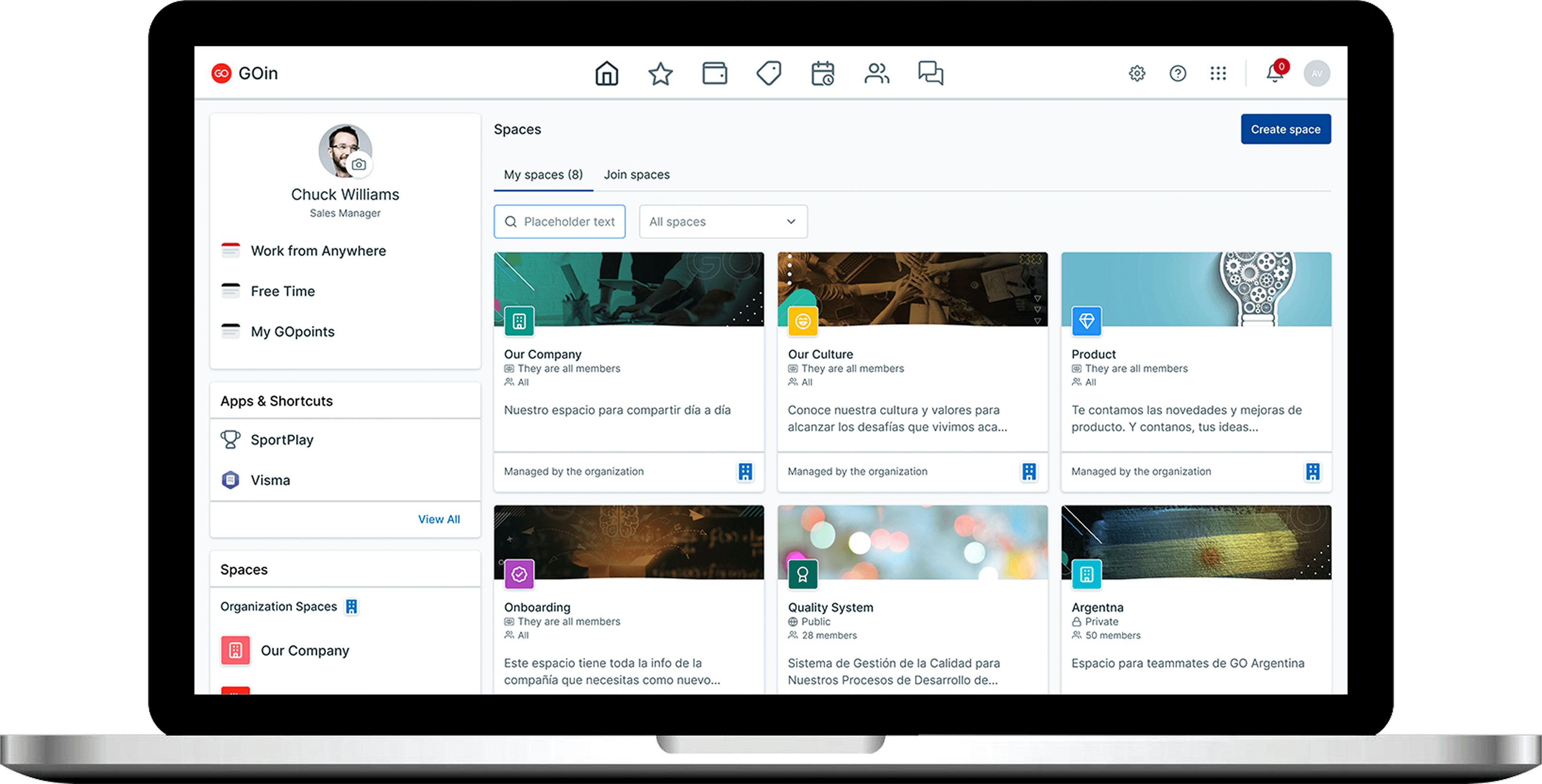Change profile photo via camera icon
The image size is (1542, 784).
[x=359, y=165]
